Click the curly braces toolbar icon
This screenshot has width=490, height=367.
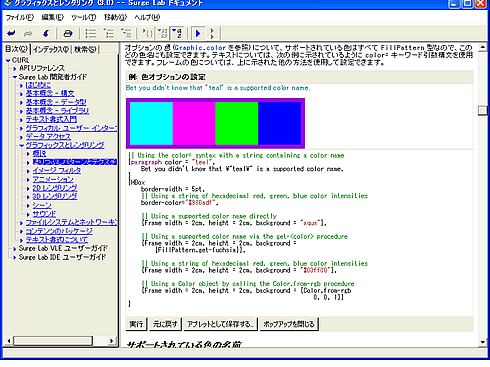coord(148,33)
